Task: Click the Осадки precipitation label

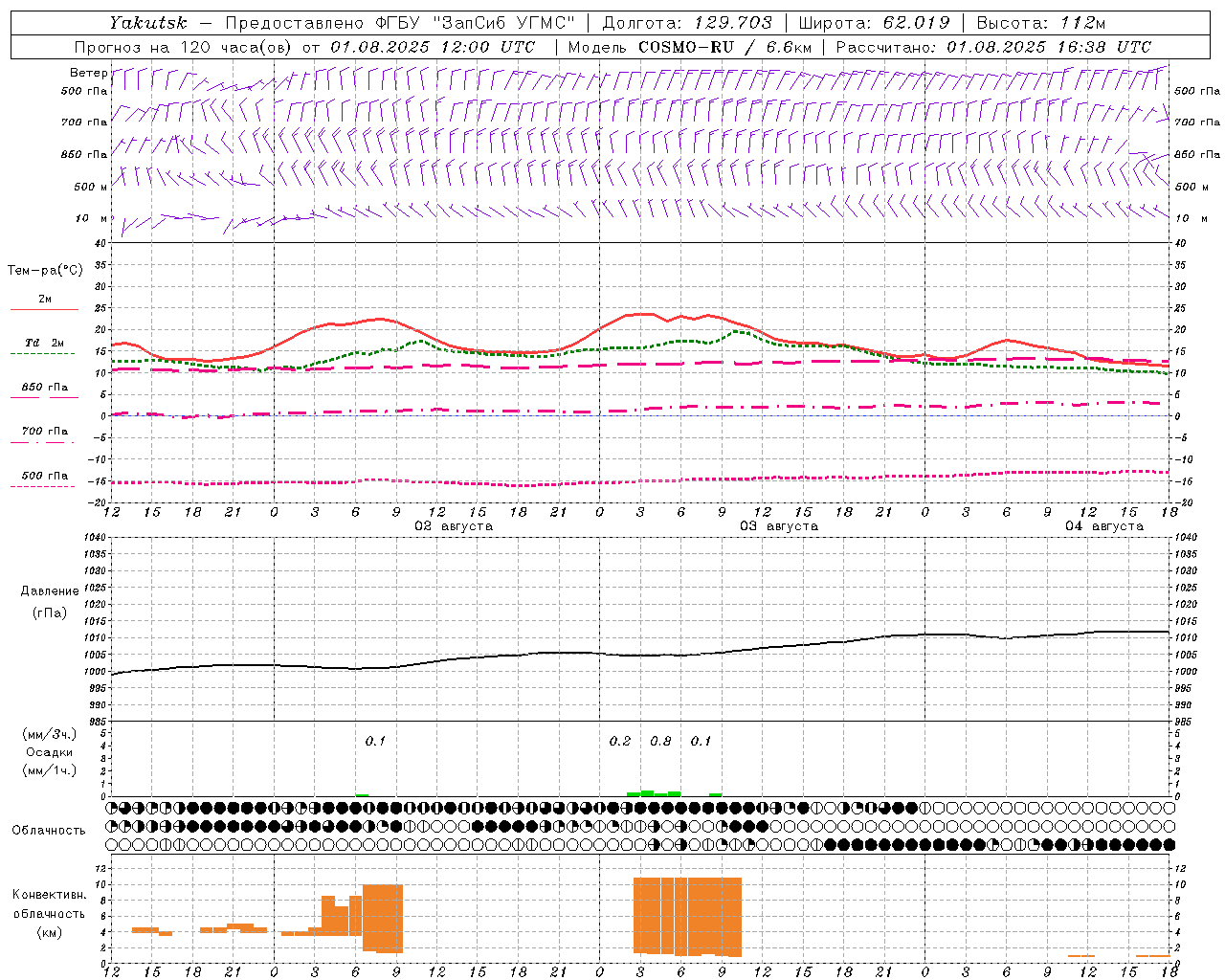Action: click(x=49, y=752)
